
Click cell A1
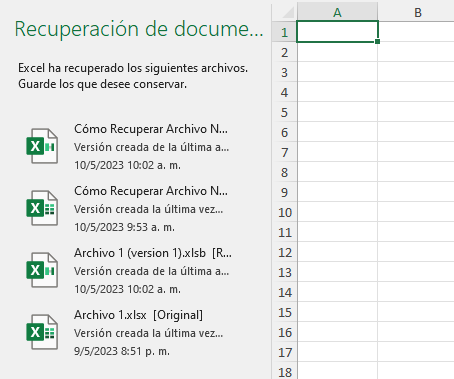(x=337, y=32)
